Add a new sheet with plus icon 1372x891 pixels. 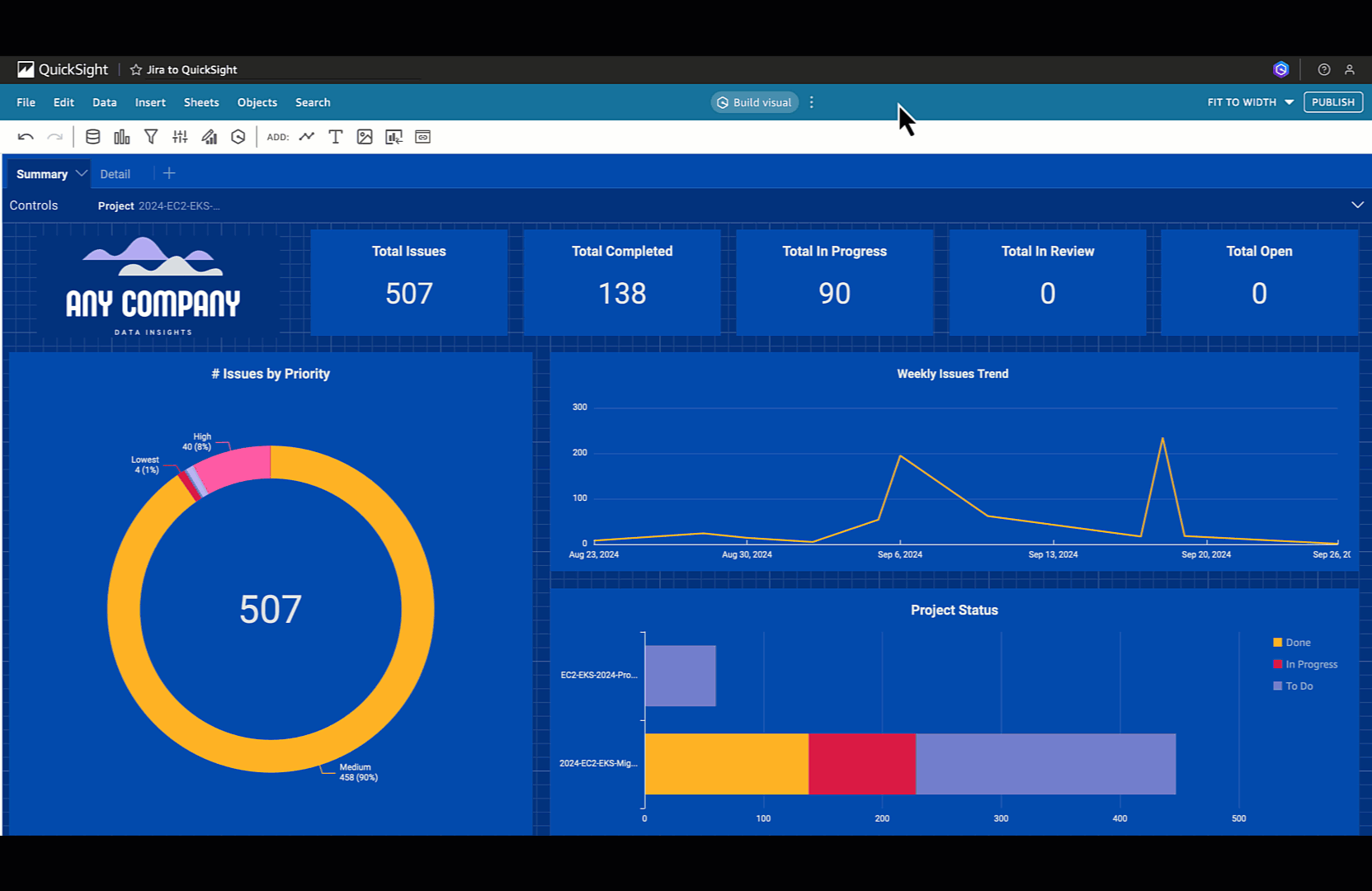(169, 173)
